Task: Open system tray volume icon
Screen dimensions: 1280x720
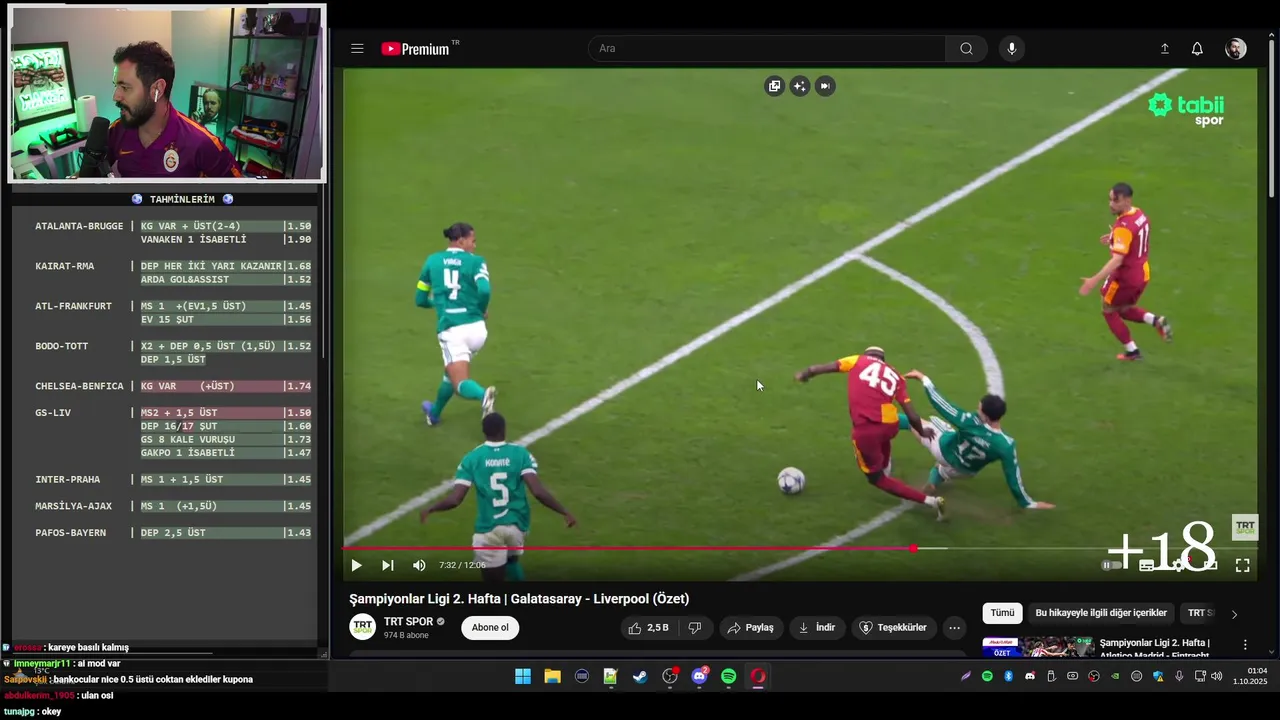Action: coord(1217,676)
